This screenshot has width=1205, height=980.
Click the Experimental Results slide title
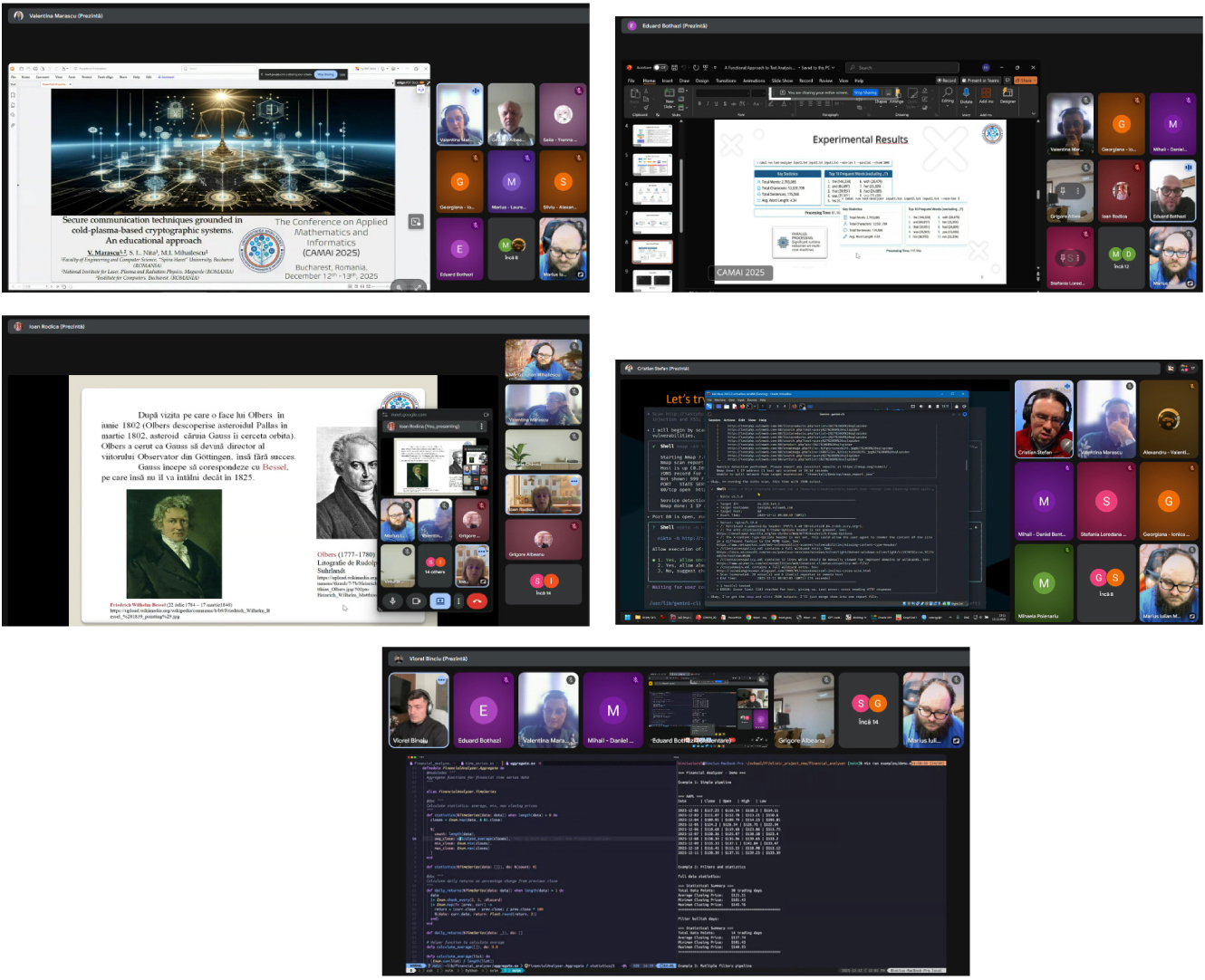point(860,139)
